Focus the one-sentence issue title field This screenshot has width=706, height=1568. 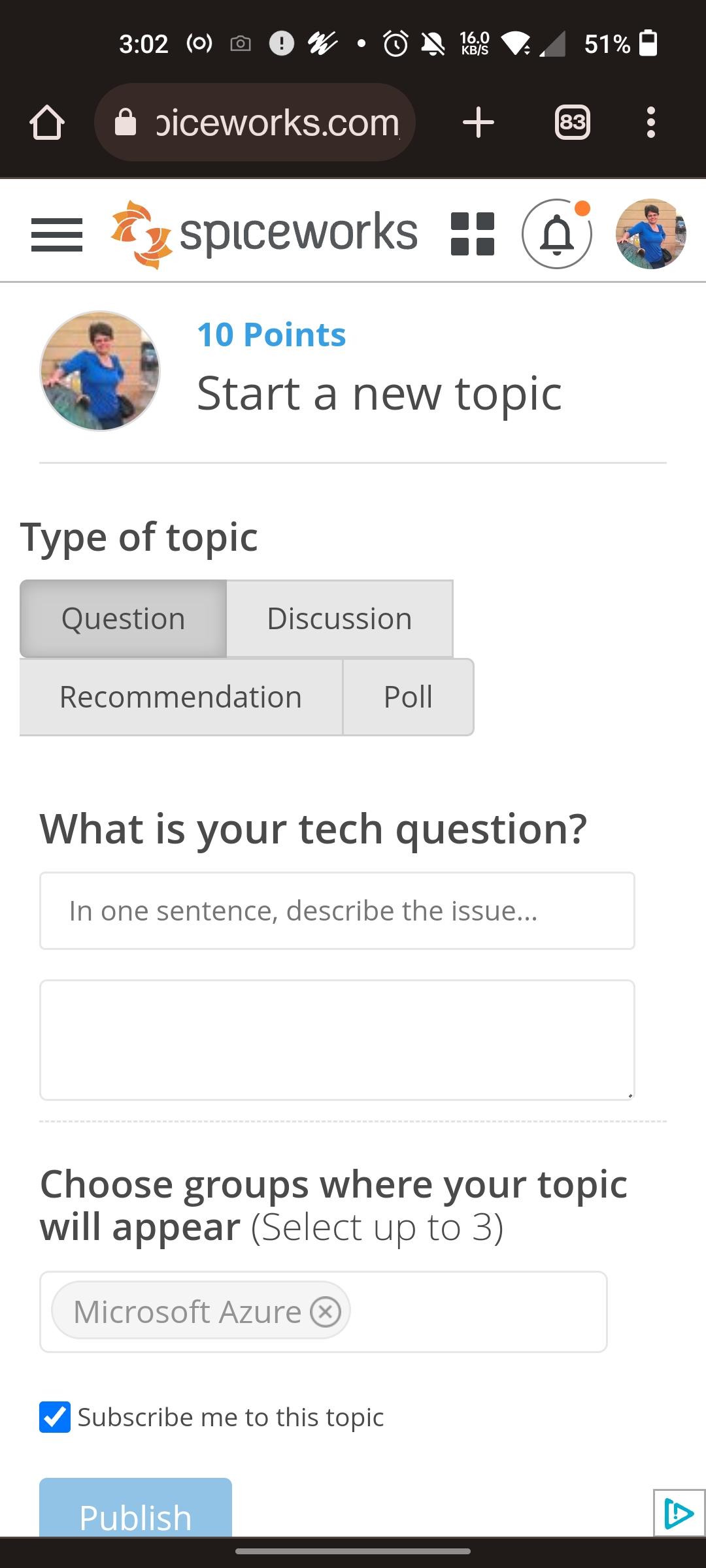point(337,911)
